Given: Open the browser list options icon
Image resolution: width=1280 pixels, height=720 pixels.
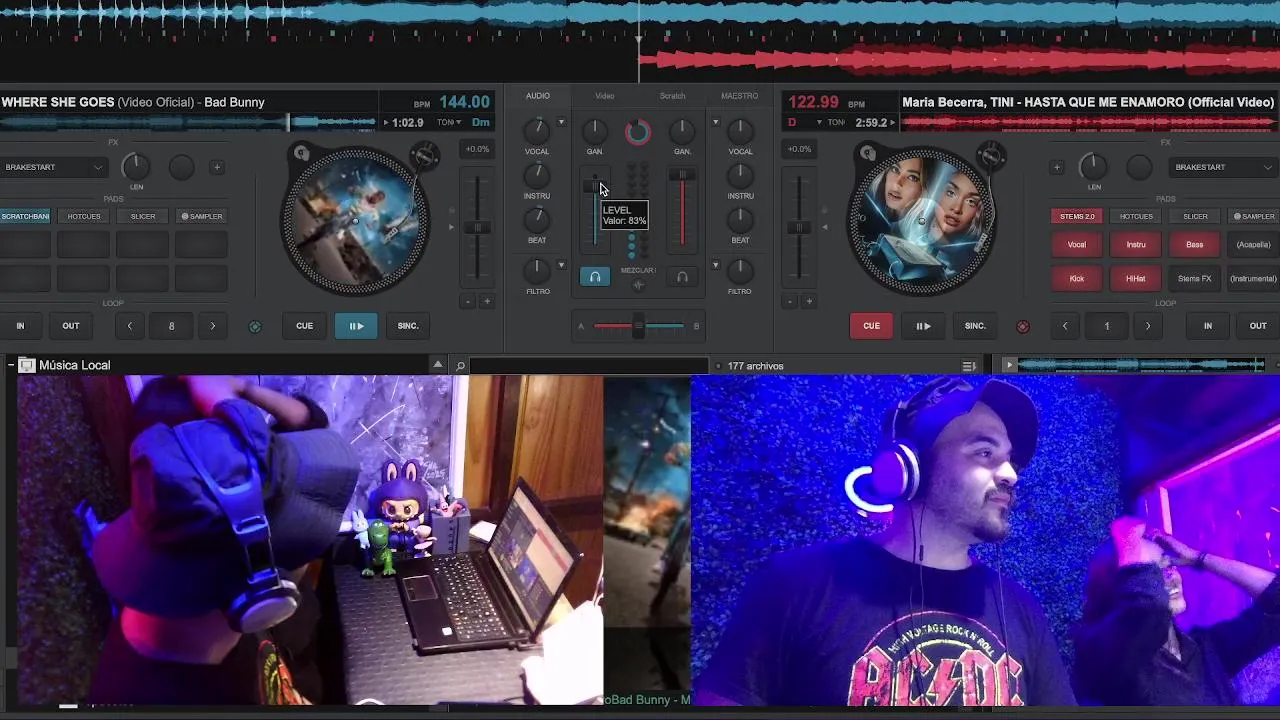Looking at the screenshot, I should pyautogui.click(x=969, y=366).
